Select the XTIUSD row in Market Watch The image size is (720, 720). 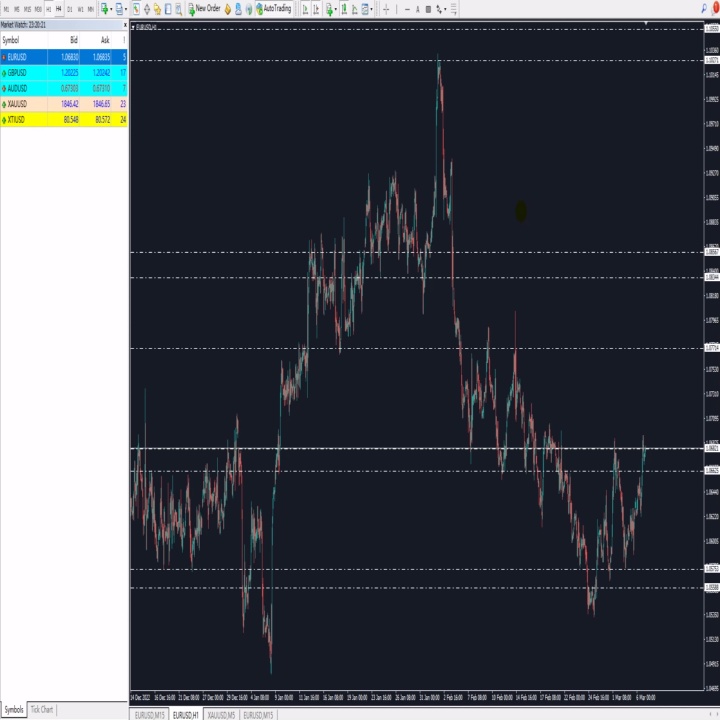coord(64,120)
